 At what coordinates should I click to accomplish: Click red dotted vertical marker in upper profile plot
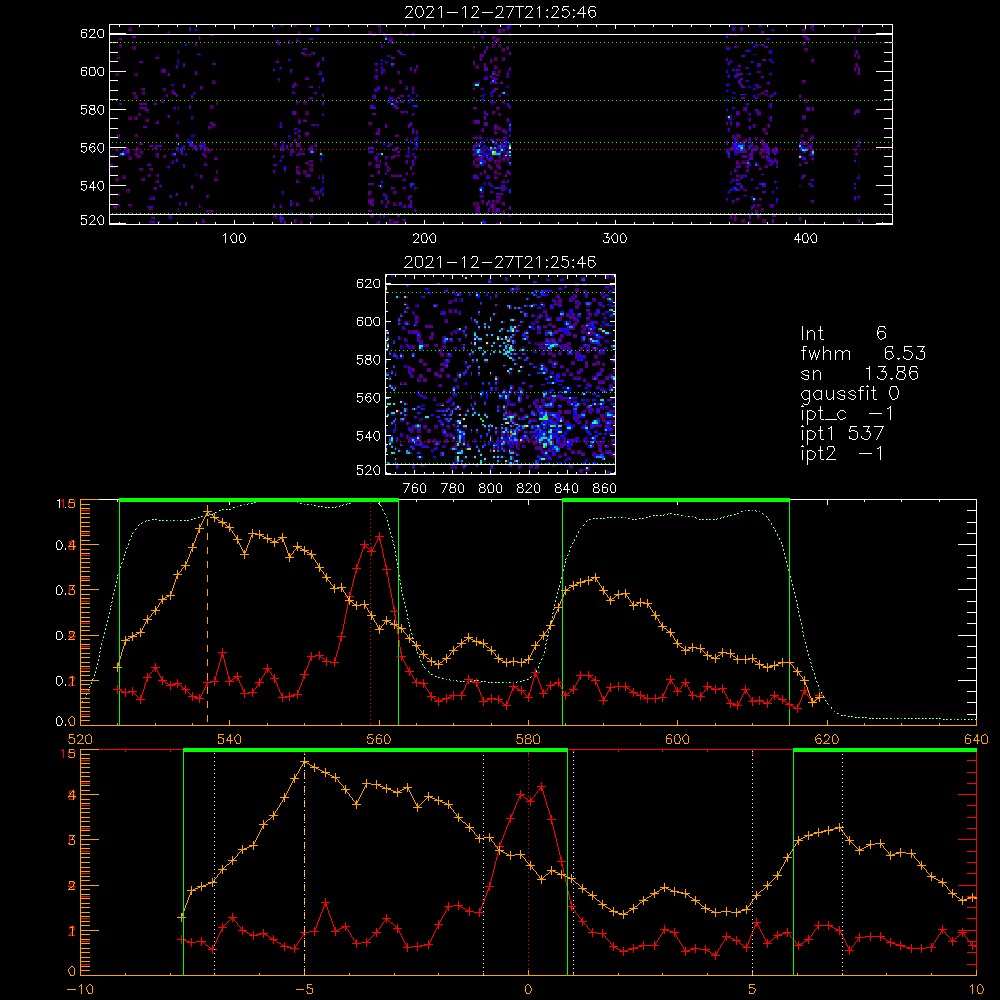point(371,614)
